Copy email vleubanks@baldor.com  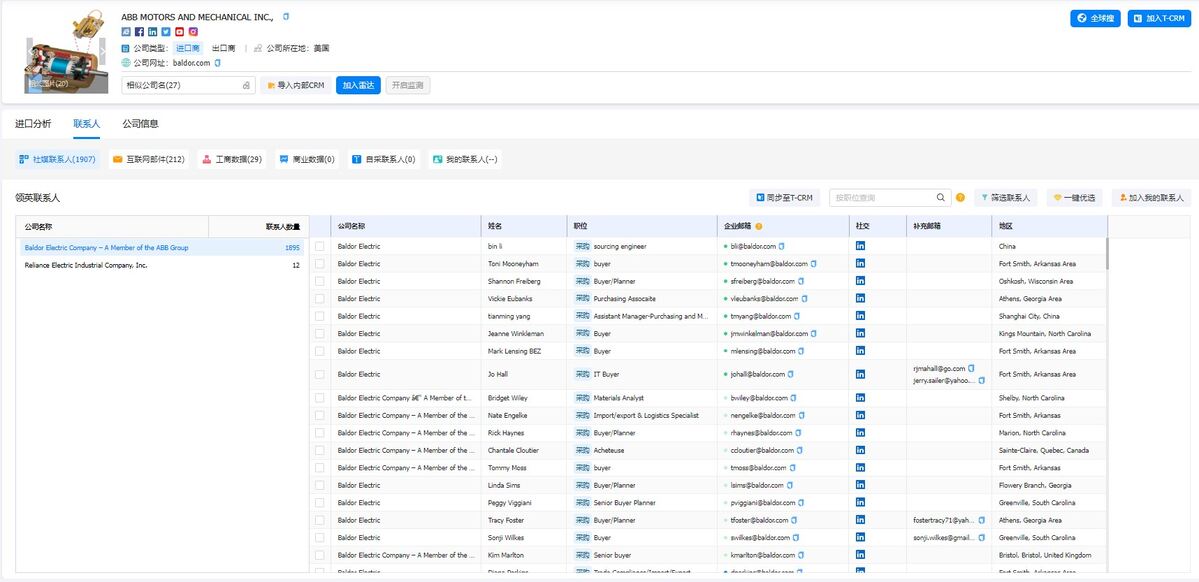(x=804, y=299)
